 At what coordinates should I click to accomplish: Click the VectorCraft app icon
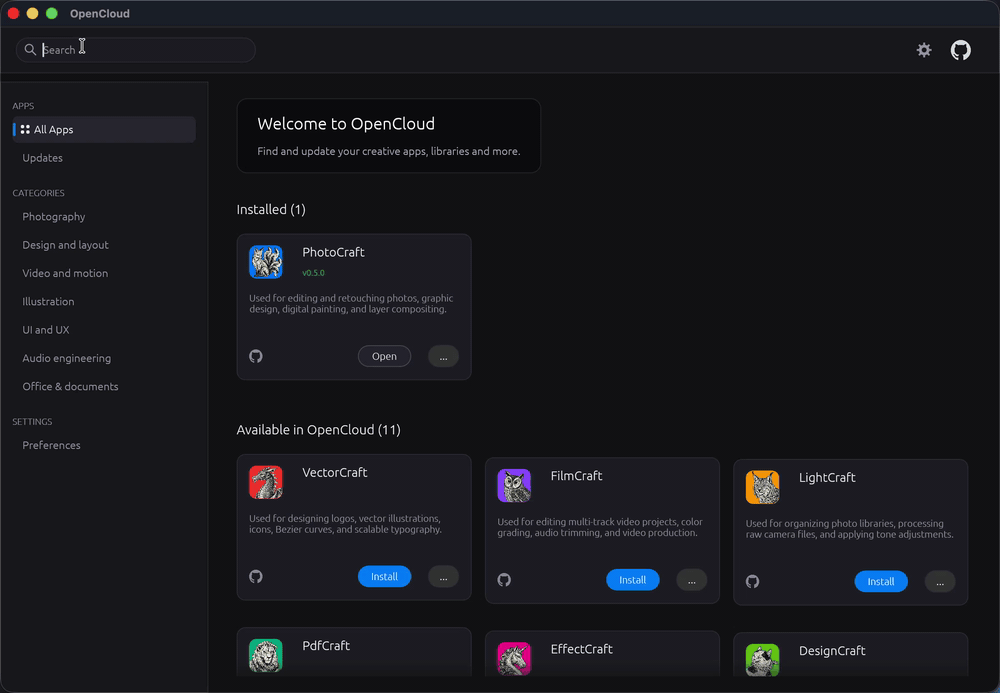(265, 482)
